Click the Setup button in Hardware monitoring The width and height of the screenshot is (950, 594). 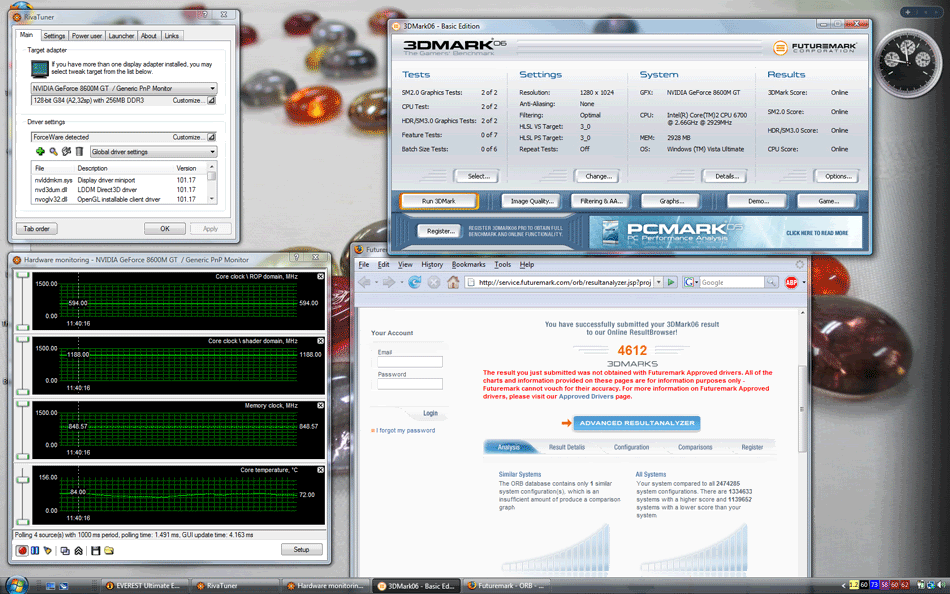point(301,550)
